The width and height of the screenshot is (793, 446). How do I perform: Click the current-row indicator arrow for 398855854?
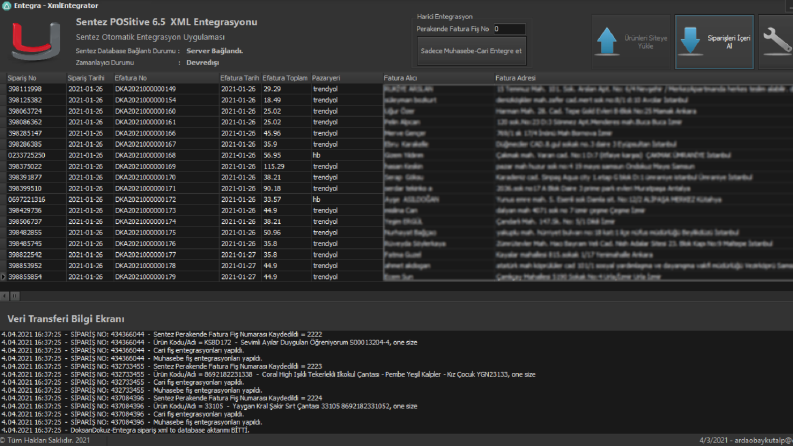tap(3, 277)
